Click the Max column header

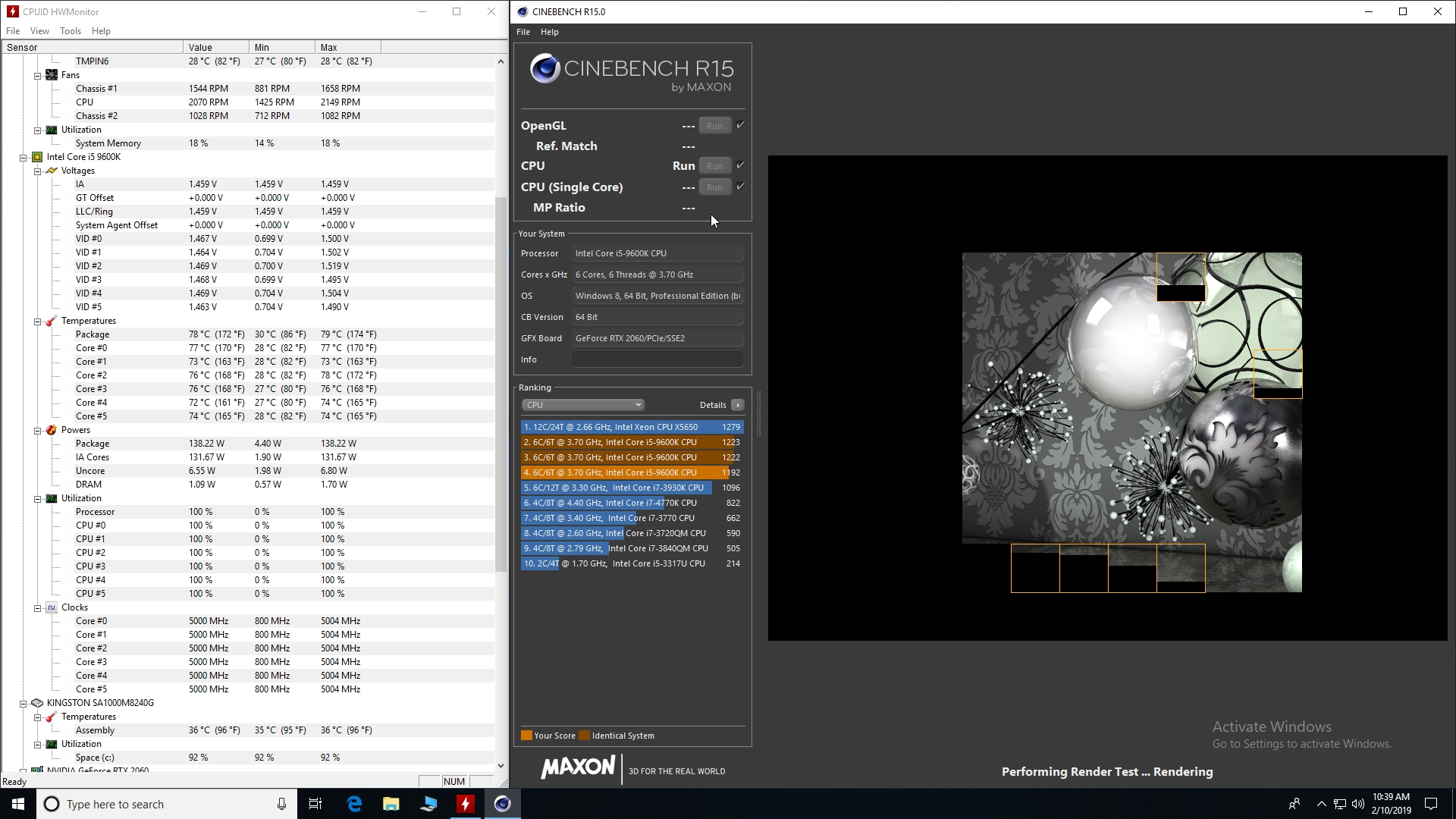348,47
